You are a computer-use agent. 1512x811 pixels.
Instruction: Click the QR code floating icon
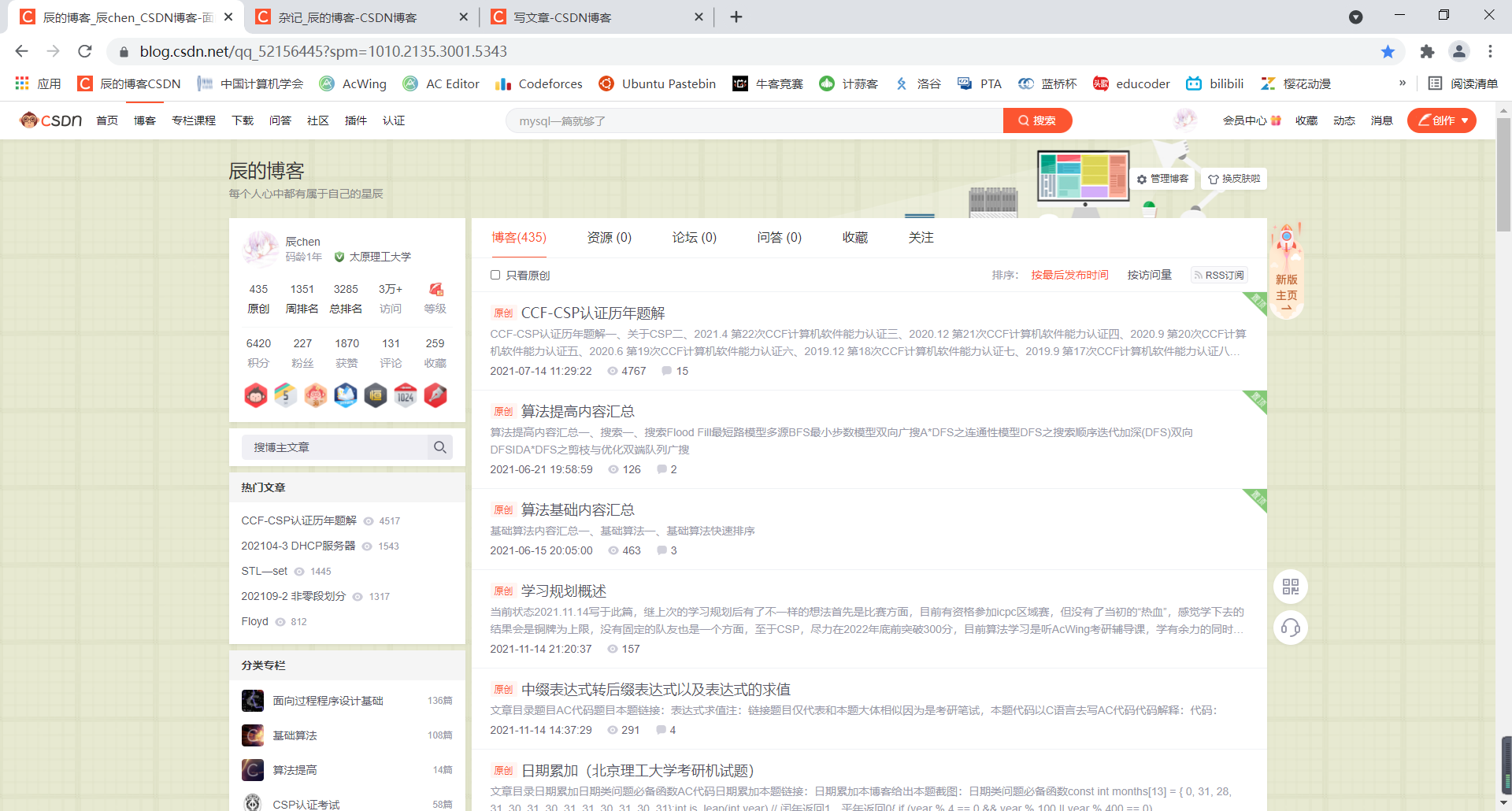(1290, 587)
